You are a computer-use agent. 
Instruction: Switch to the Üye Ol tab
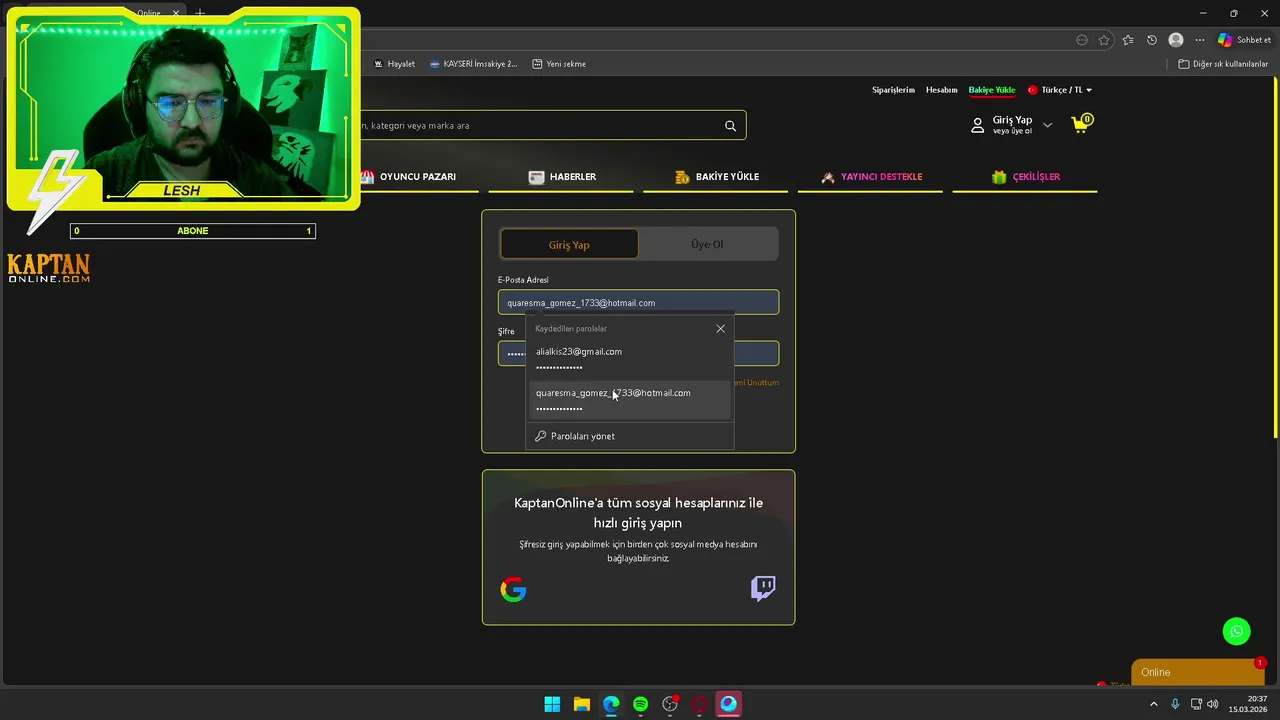[x=707, y=244]
